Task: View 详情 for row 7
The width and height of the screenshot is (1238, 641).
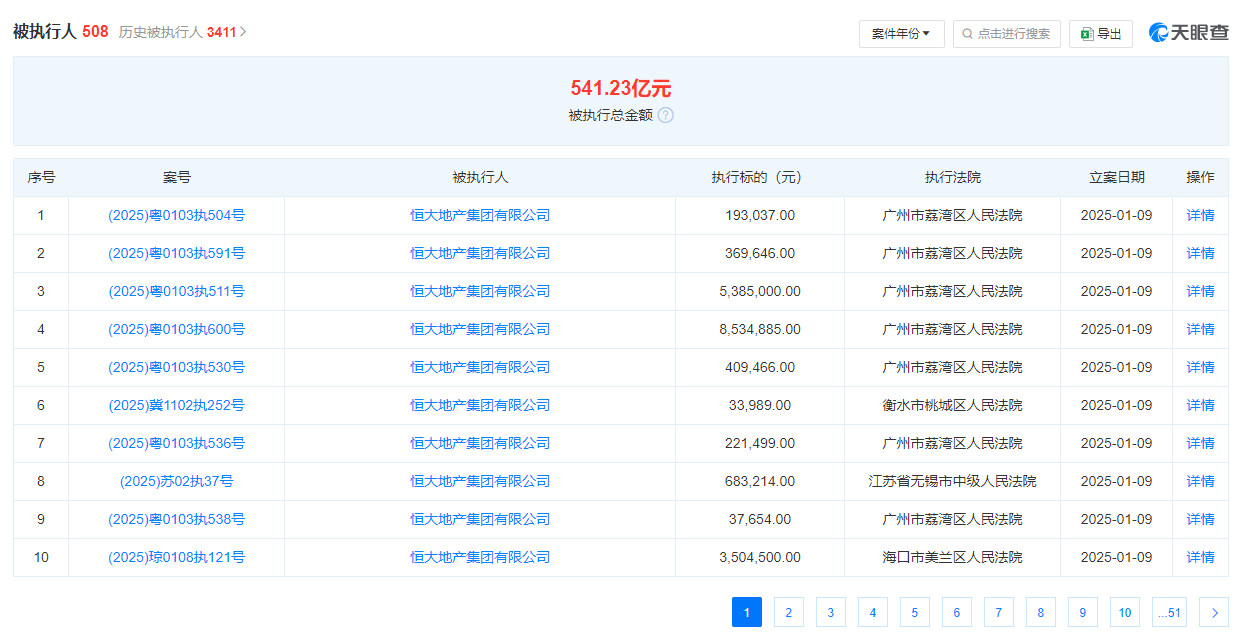Action: pyautogui.click(x=1201, y=443)
